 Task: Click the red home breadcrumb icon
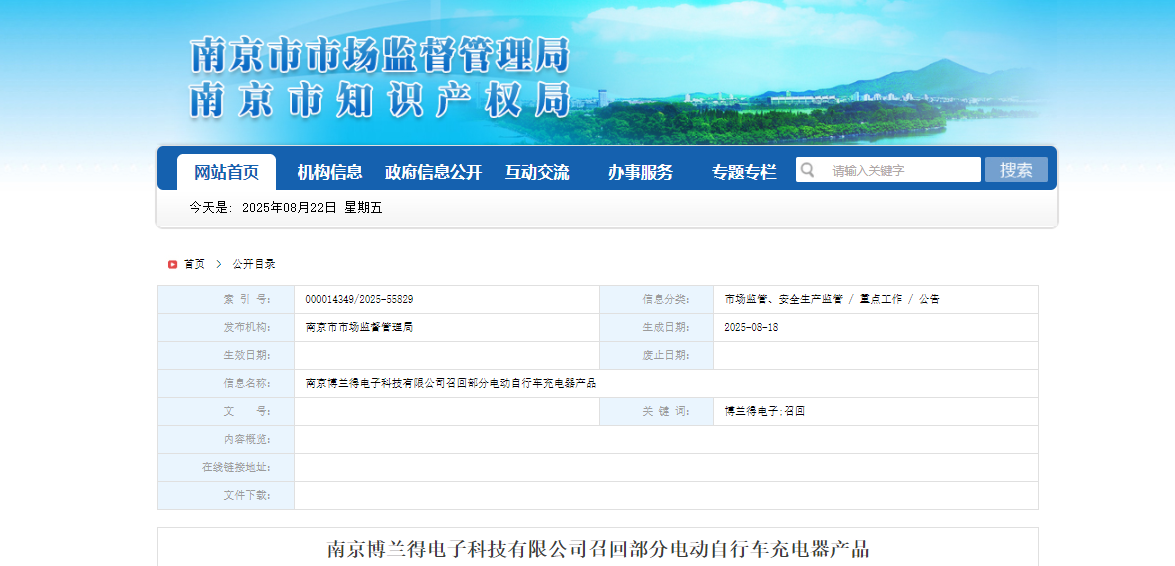pos(172,264)
